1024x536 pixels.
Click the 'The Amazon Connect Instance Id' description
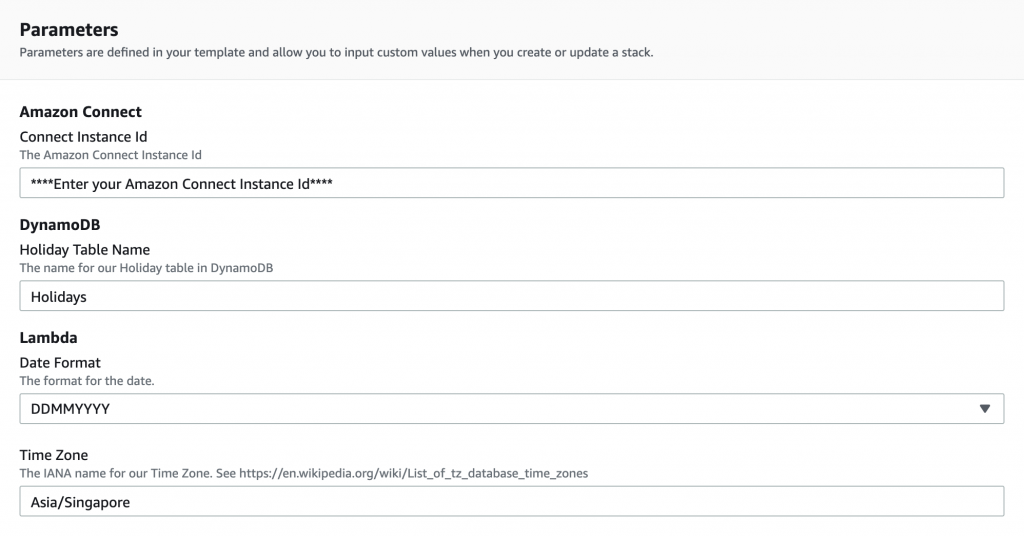(110, 155)
